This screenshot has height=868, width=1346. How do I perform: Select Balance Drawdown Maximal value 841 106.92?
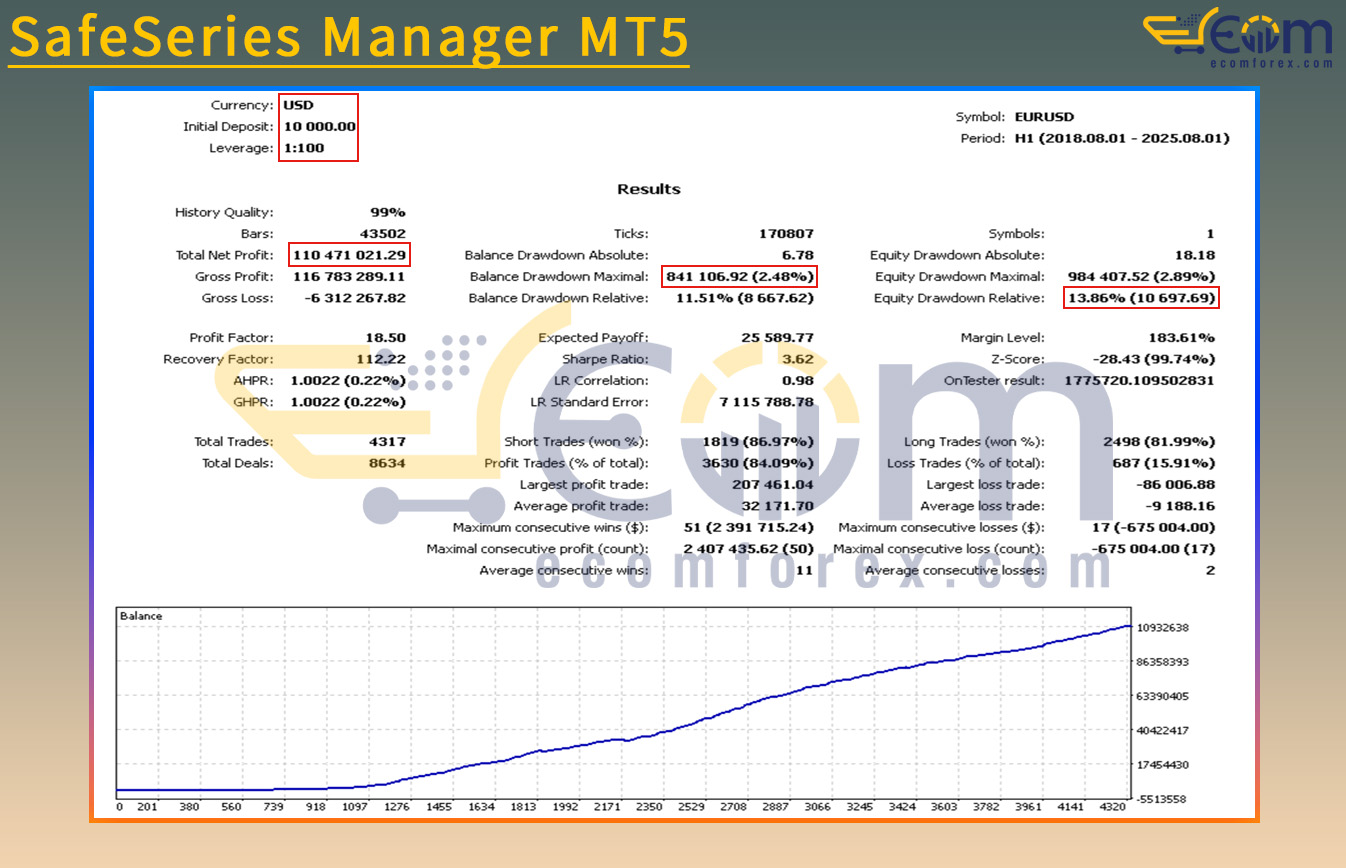(739, 277)
